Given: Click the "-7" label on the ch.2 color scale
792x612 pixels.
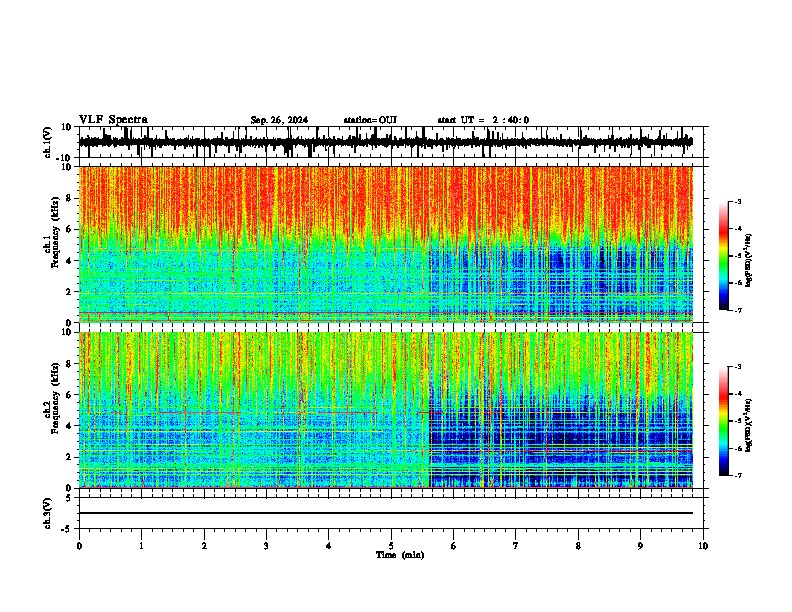Looking at the screenshot, I should [x=738, y=475].
